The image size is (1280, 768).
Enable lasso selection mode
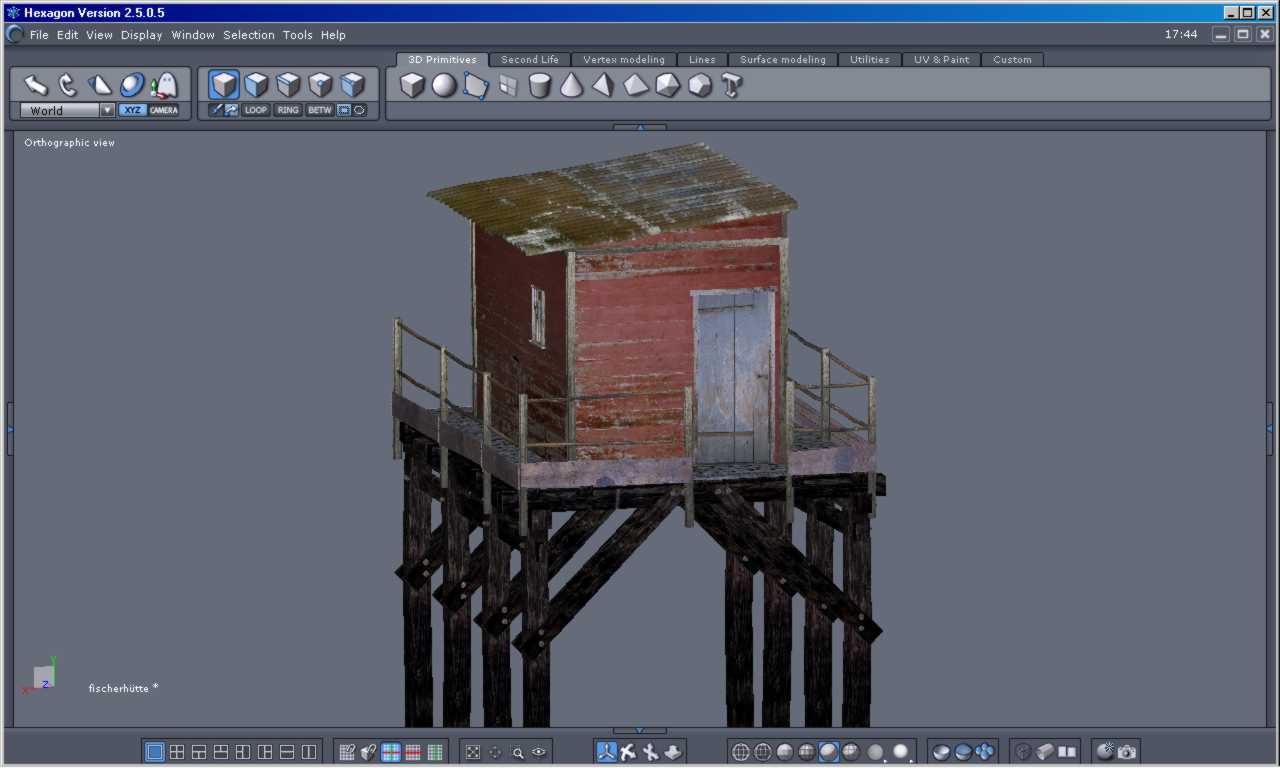[359, 110]
